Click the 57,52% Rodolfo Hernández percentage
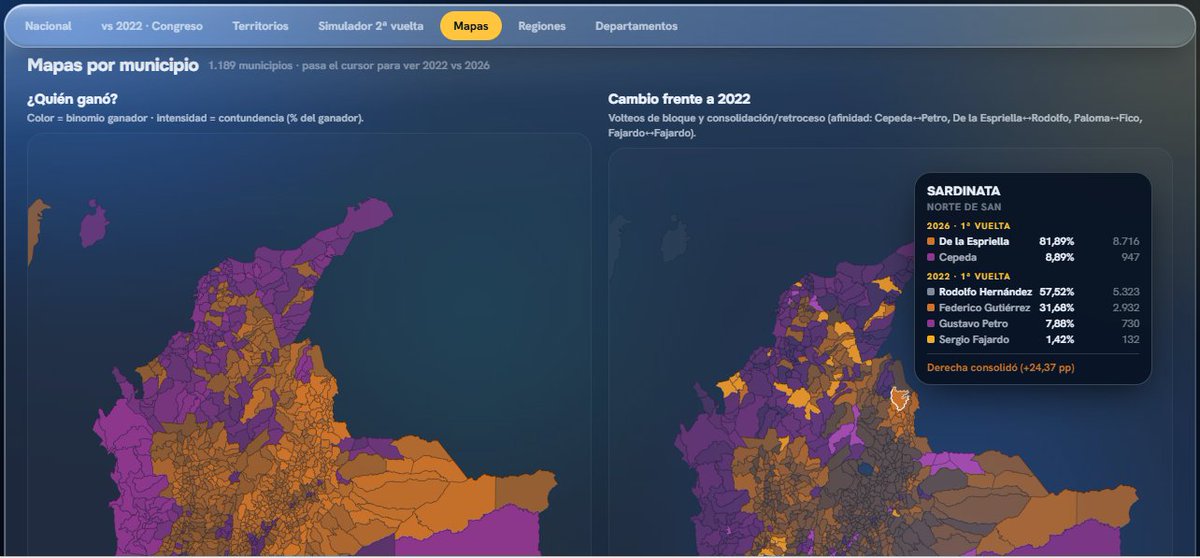 (x=1057, y=292)
